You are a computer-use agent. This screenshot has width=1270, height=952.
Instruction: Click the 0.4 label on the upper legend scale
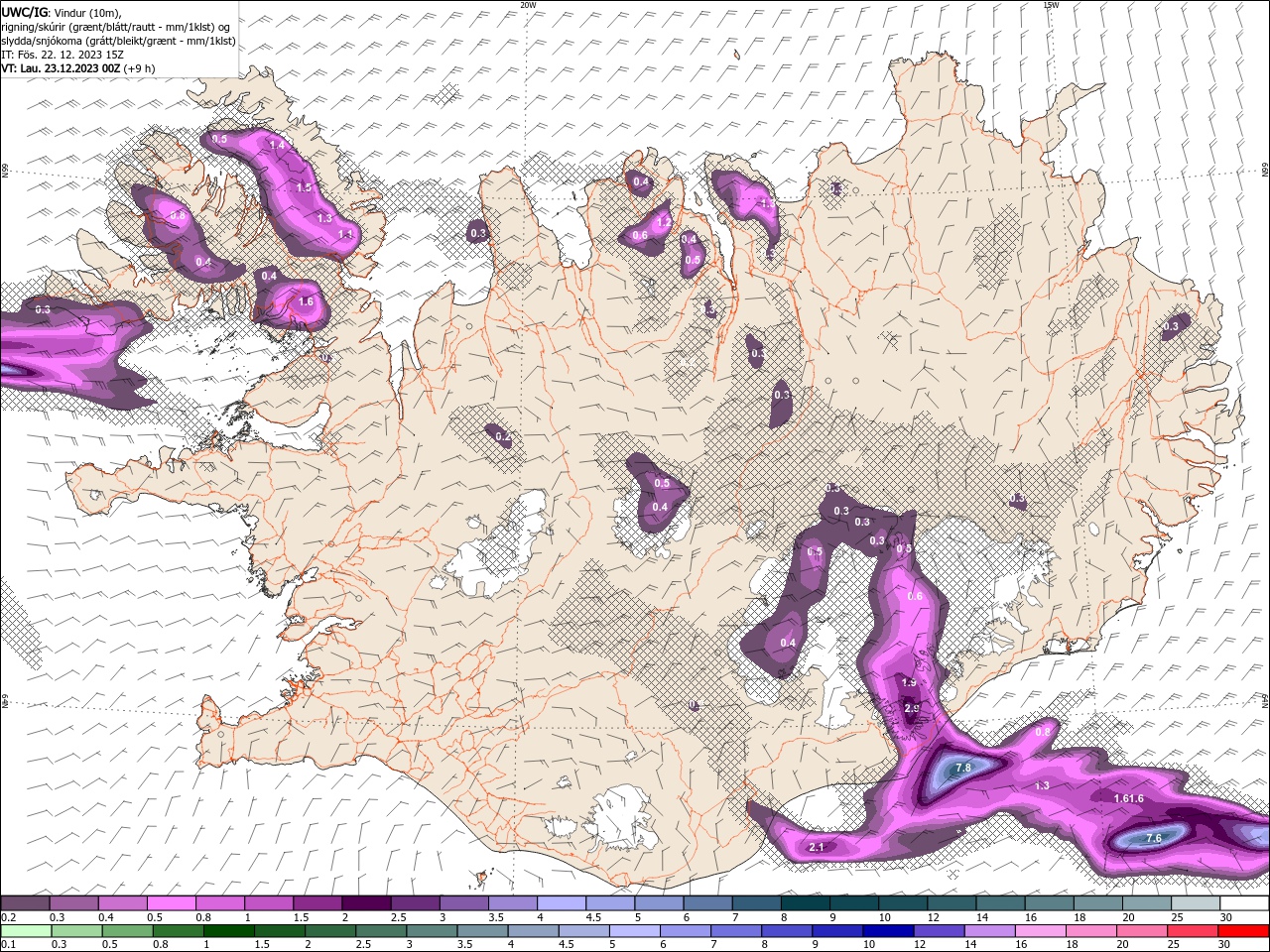105,917
